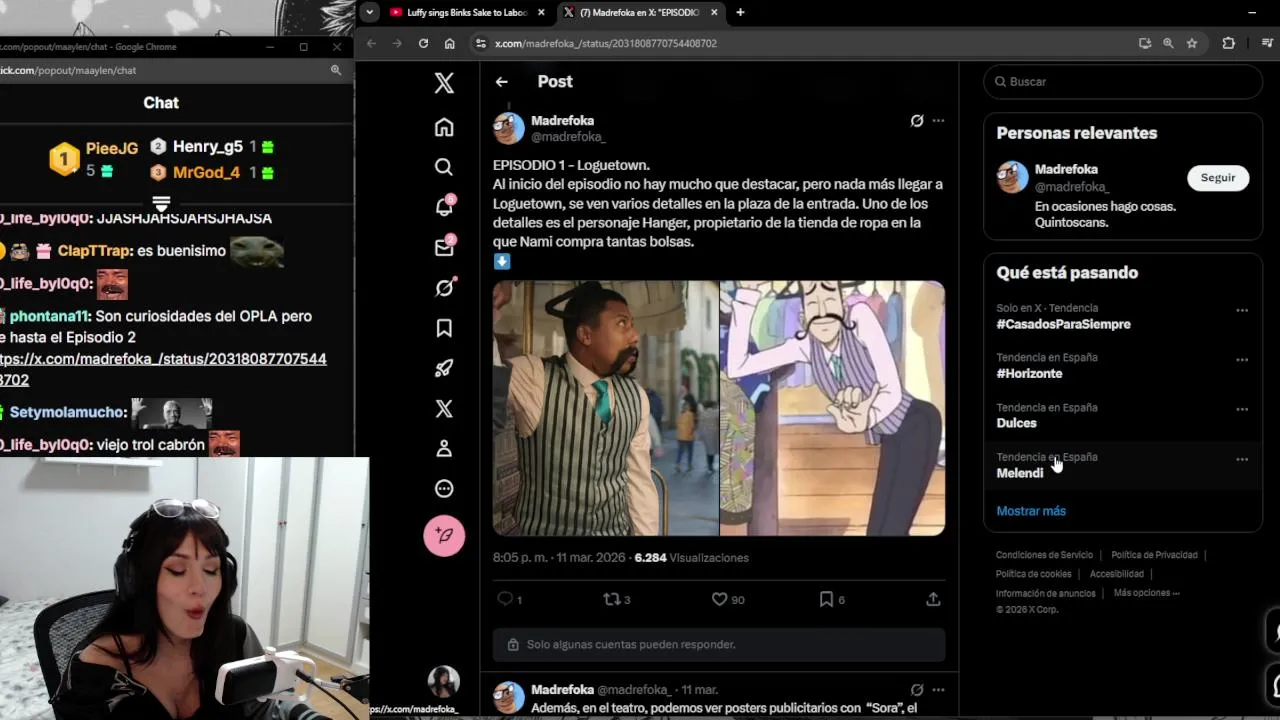The width and height of the screenshot is (1280, 720).
Task: Click search icon in chat popout address bar
Action: [336, 70]
